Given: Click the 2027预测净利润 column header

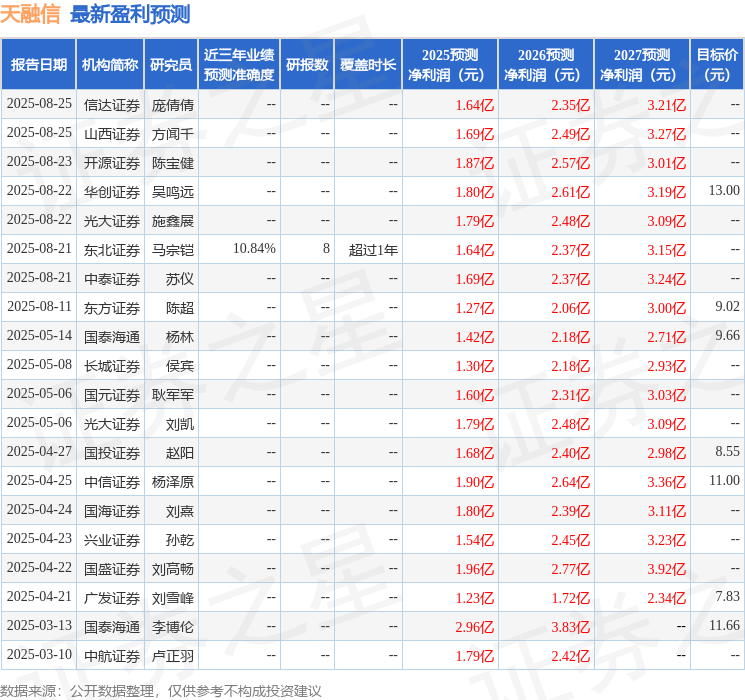Looking at the screenshot, I should click(x=642, y=65).
